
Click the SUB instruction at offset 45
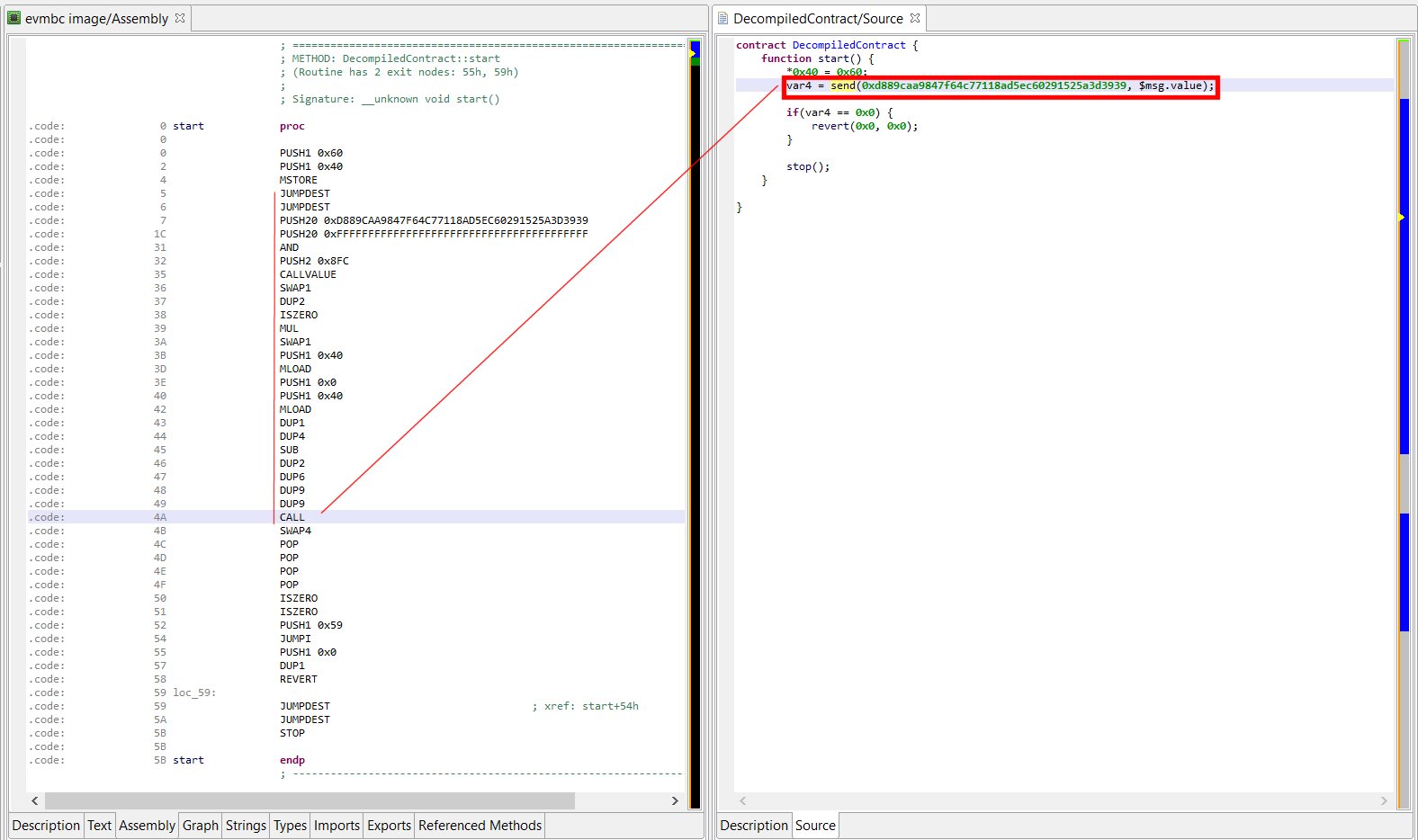[x=289, y=450]
